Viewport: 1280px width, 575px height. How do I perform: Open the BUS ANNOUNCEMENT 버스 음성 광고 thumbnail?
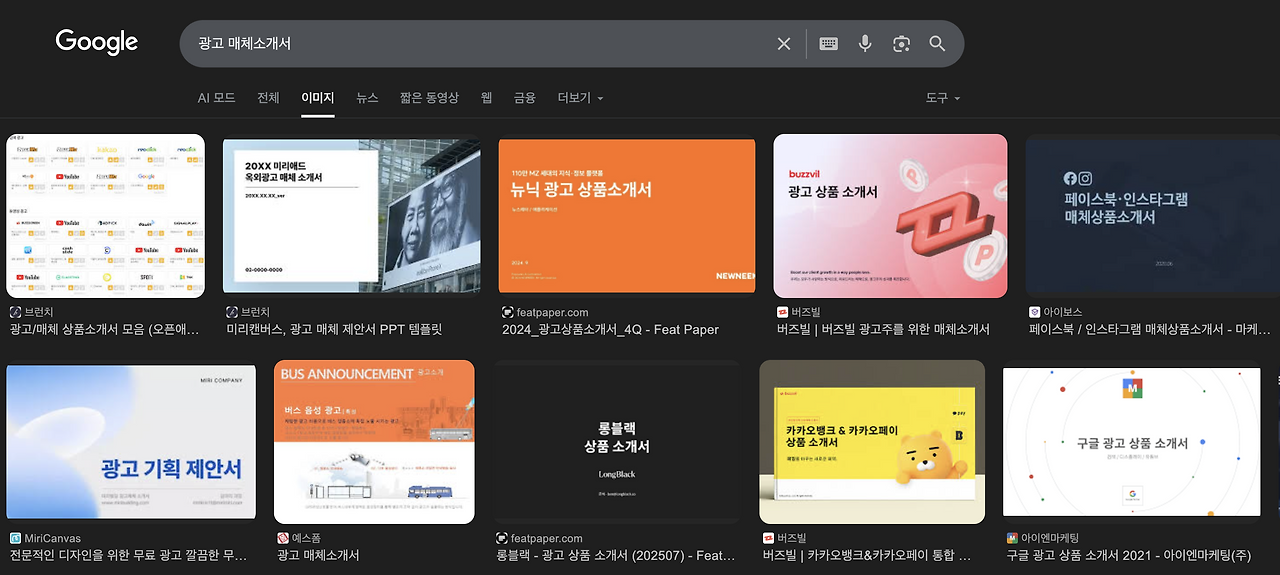click(374, 442)
